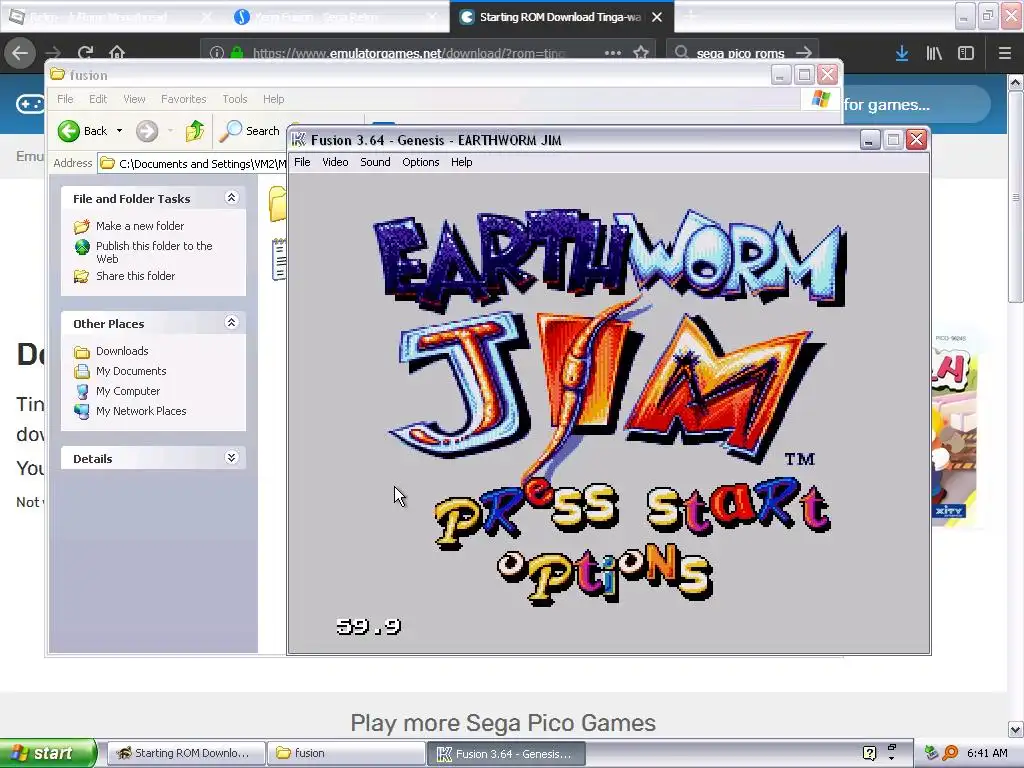Click the Windows Start button

tap(48, 753)
